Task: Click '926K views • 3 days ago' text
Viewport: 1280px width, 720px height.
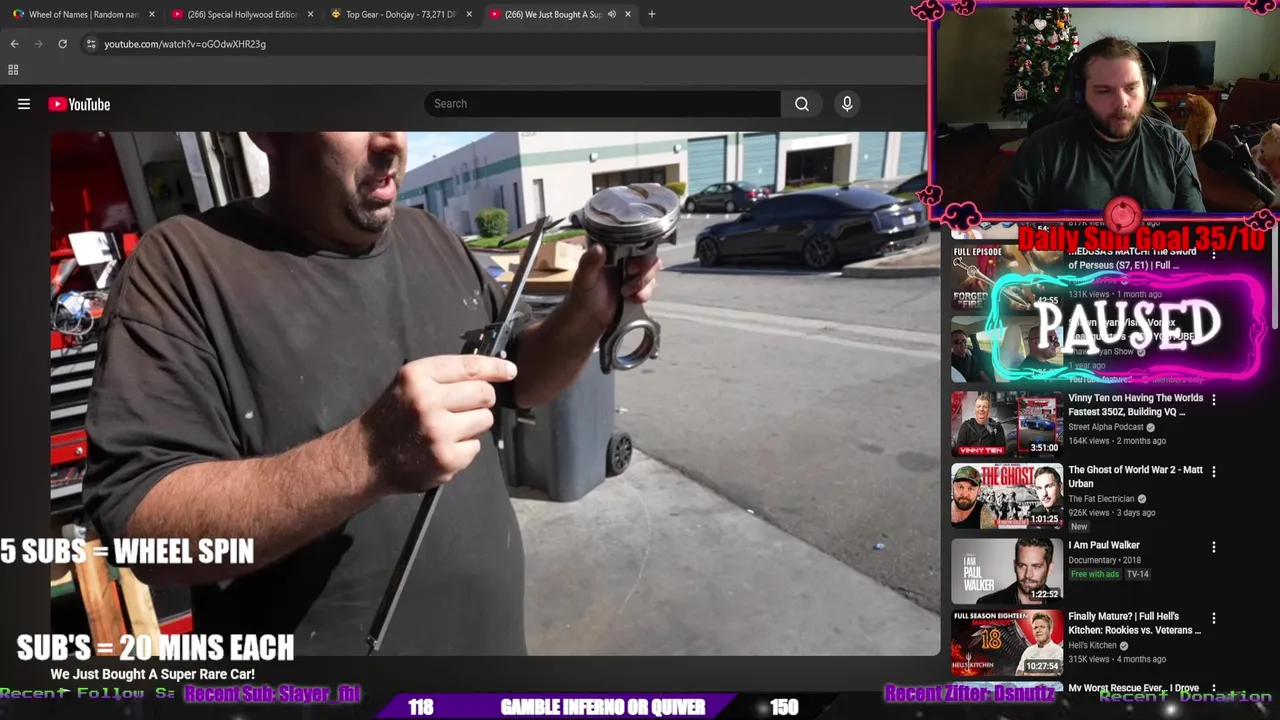Action: [1112, 513]
